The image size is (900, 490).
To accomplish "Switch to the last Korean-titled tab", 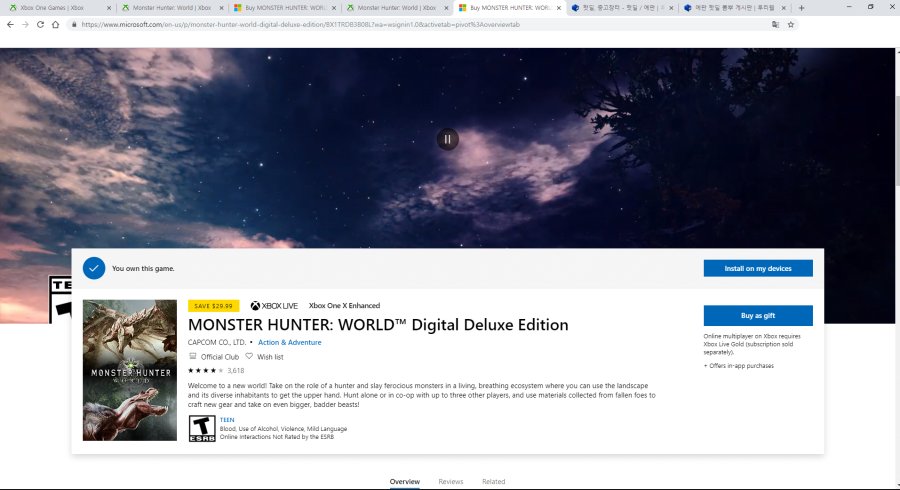I will tap(735, 8).
